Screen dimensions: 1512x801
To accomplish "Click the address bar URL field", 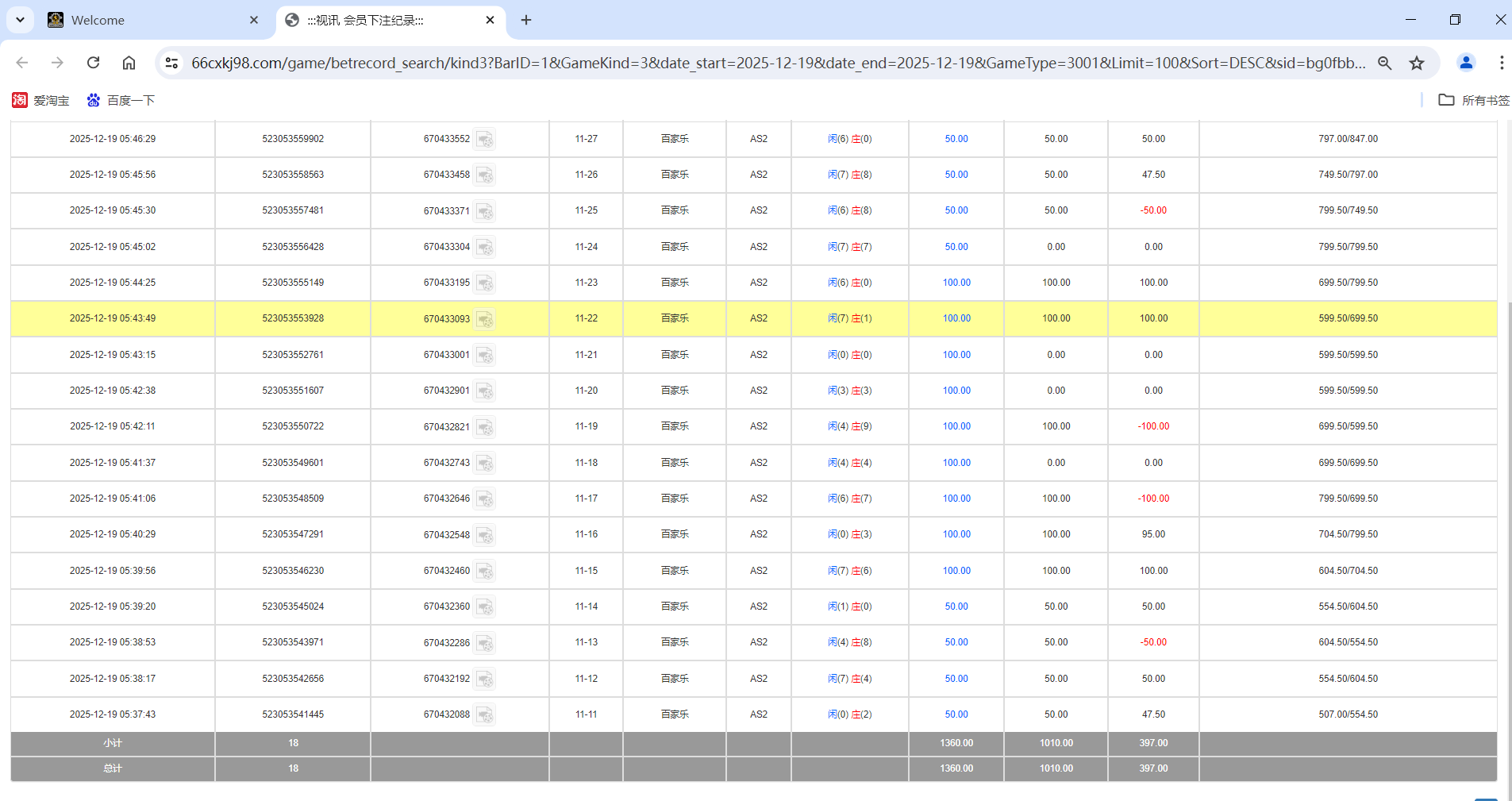I will [778, 63].
